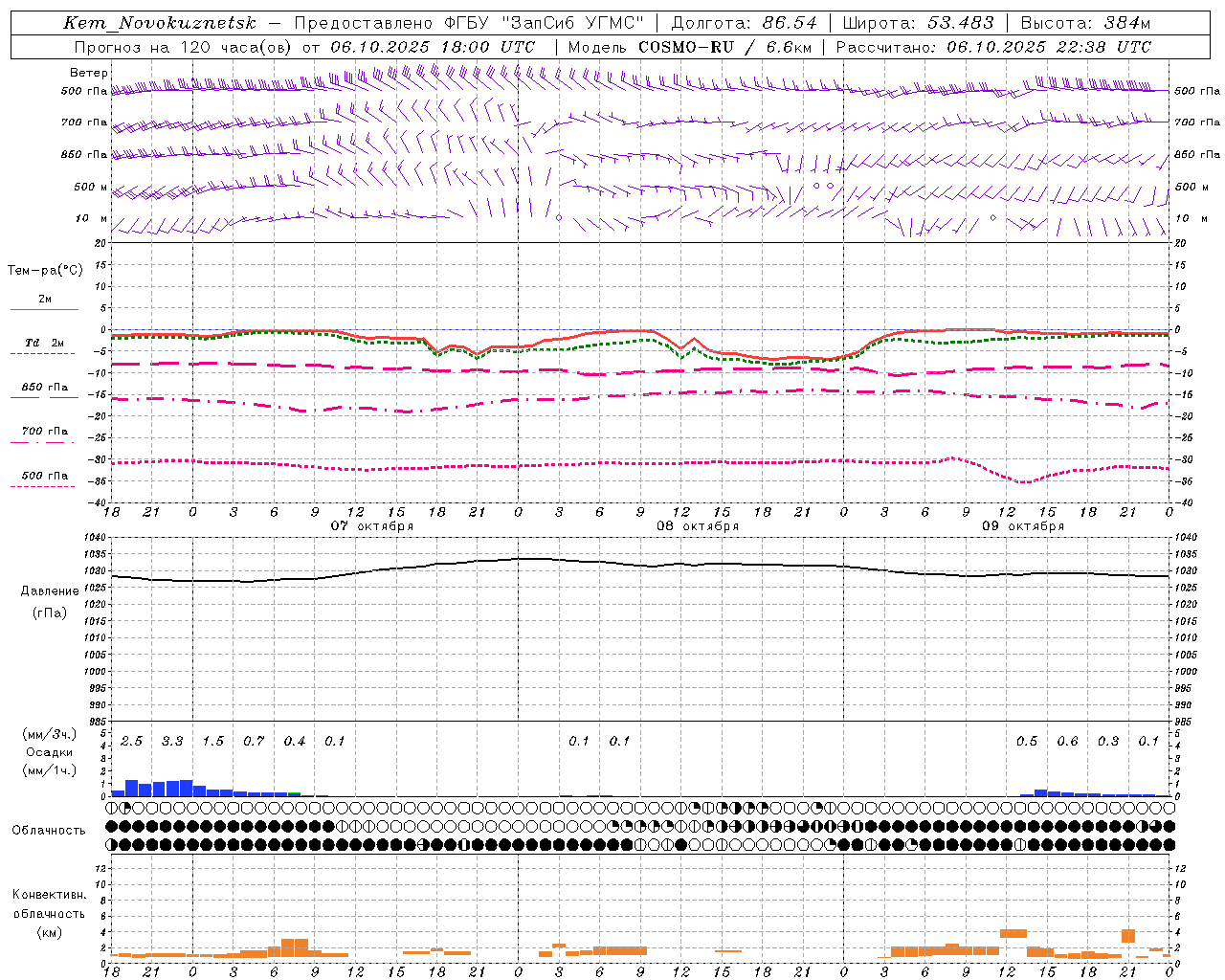Click the 700 гПа temperature legend entry
This screenshot has height=980, width=1225.
(44, 432)
